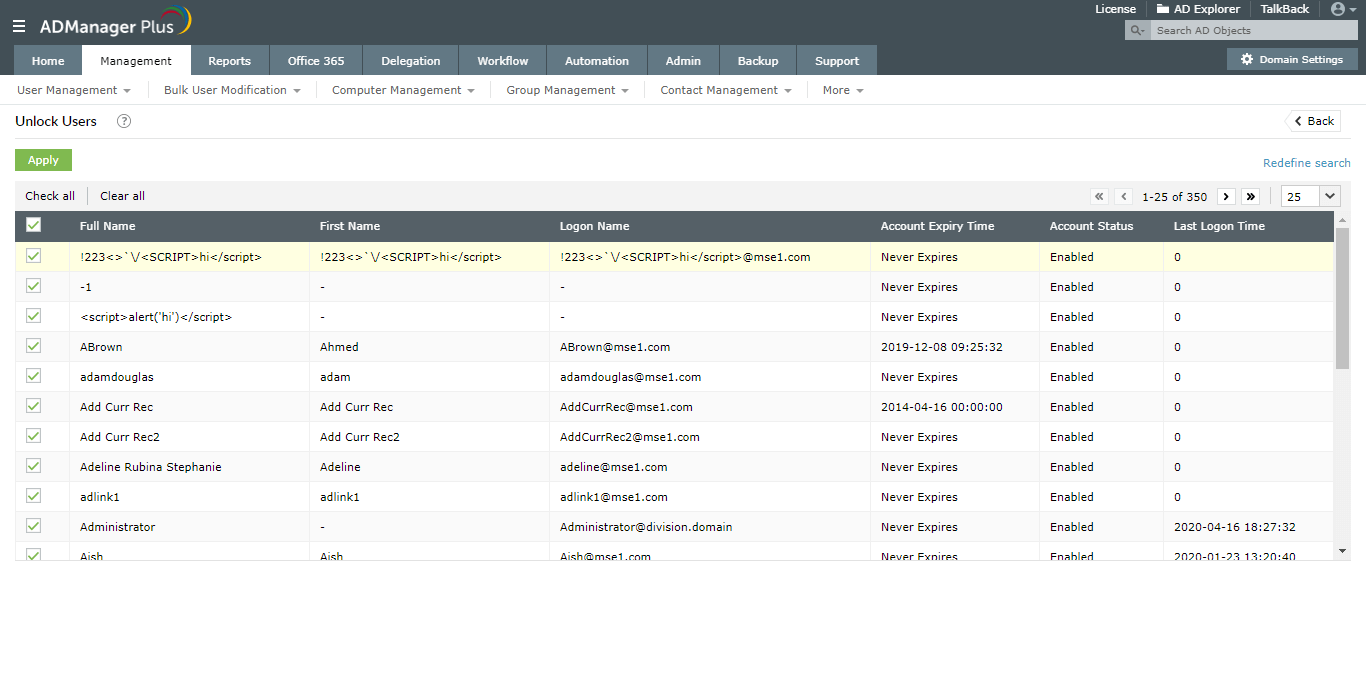The width and height of the screenshot is (1366, 681).
Task: Uncheck the Administrator account row
Action: coord(33,526)
